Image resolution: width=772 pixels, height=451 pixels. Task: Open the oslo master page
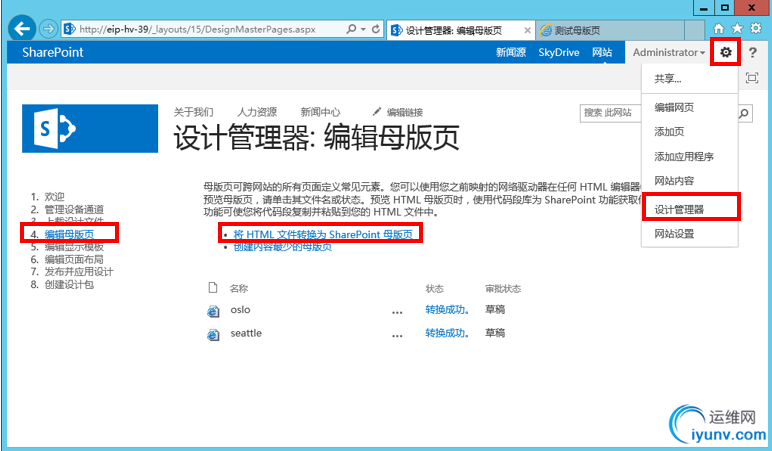[x=240, y=310]
